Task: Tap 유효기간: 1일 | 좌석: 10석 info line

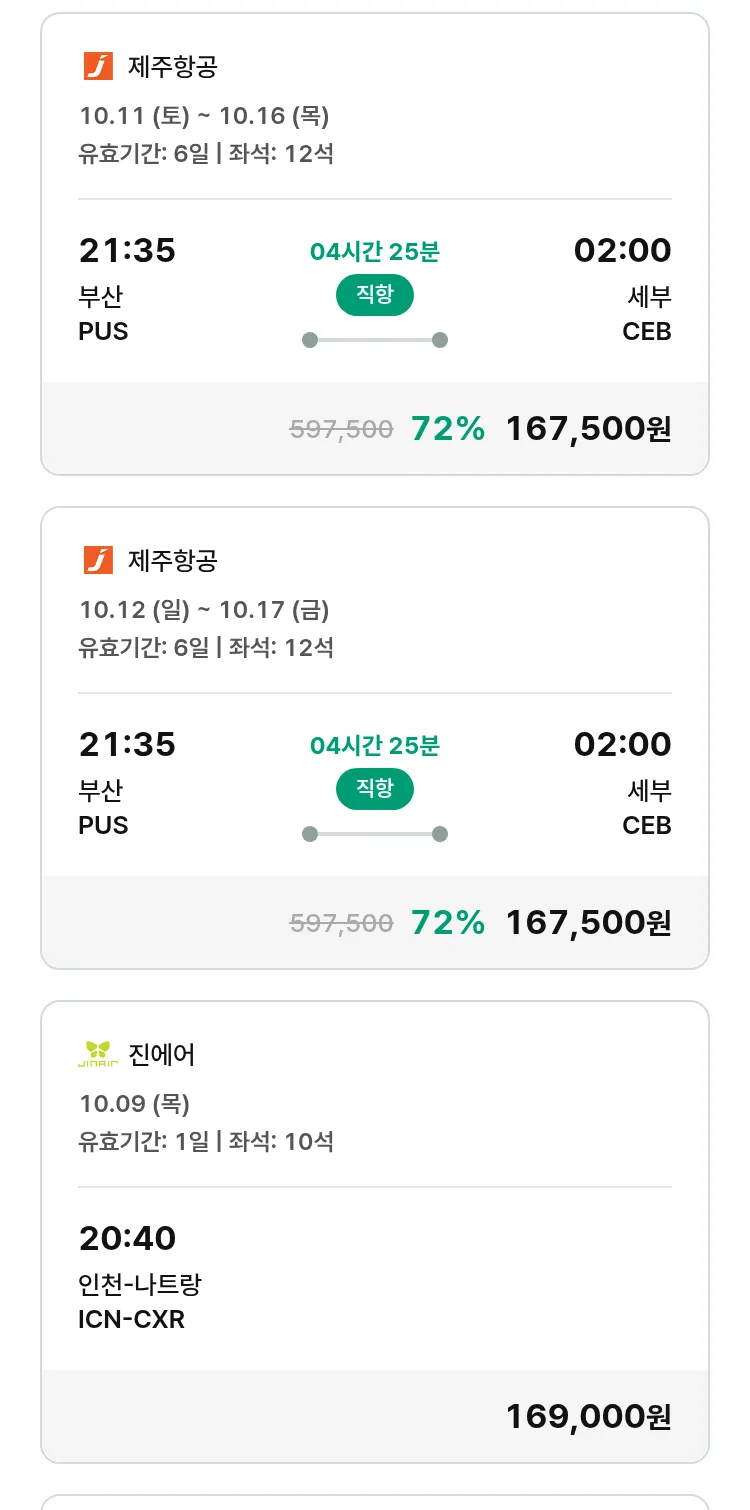Action: pos(206,1141)
